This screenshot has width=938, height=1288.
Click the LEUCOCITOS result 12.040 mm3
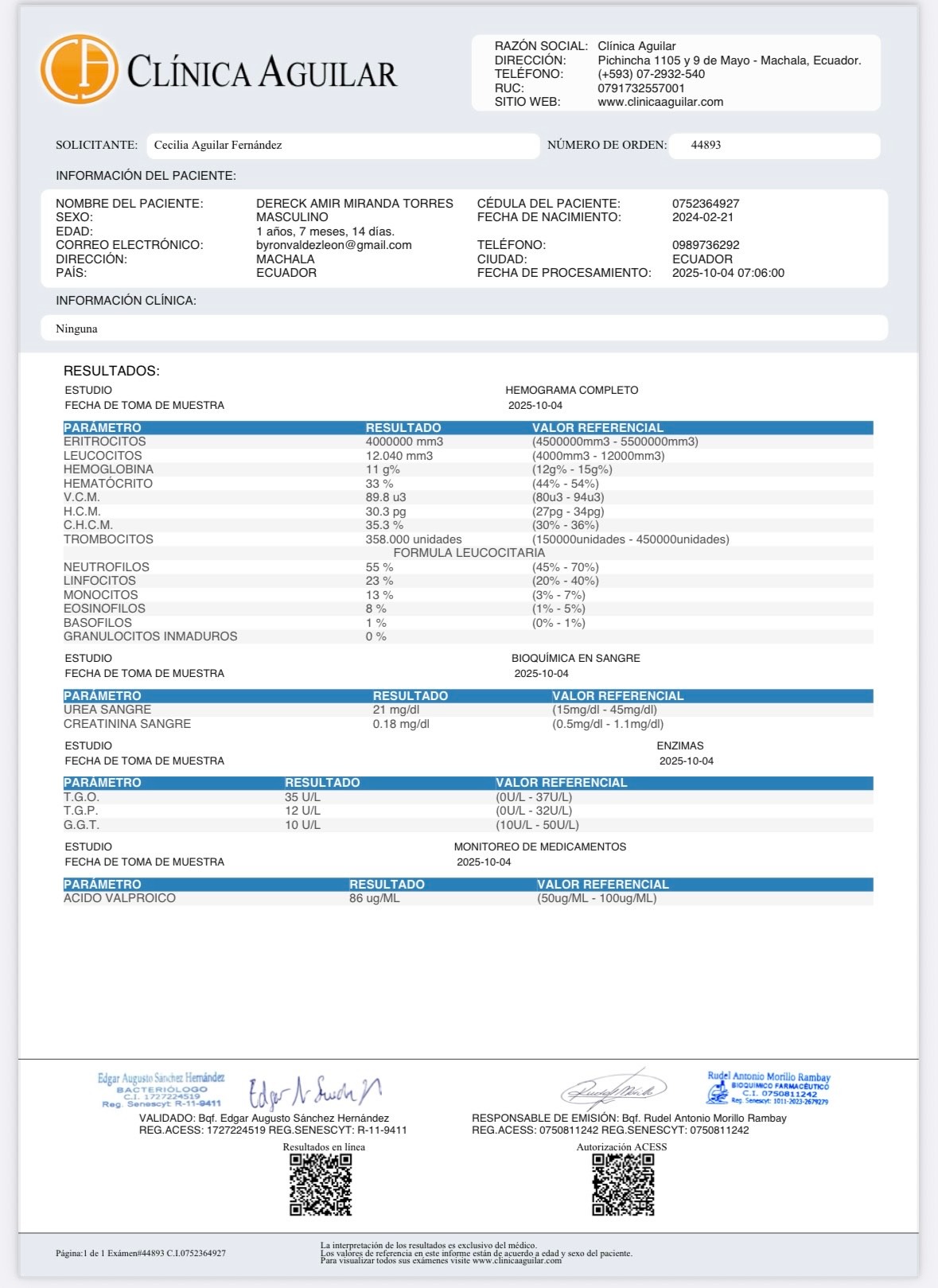coord(399,456)
